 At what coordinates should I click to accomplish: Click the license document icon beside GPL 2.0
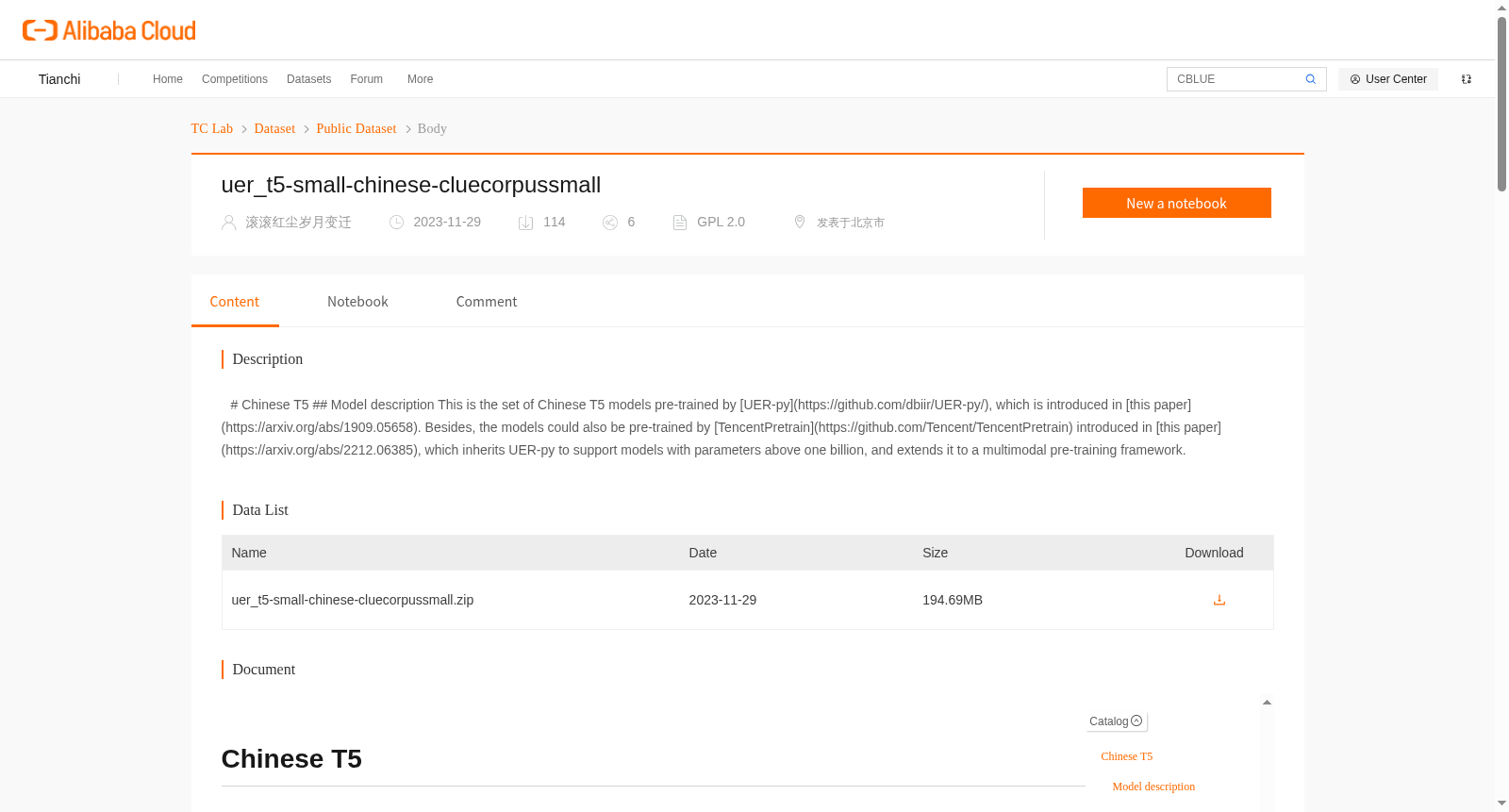click(x=680, y=223)
